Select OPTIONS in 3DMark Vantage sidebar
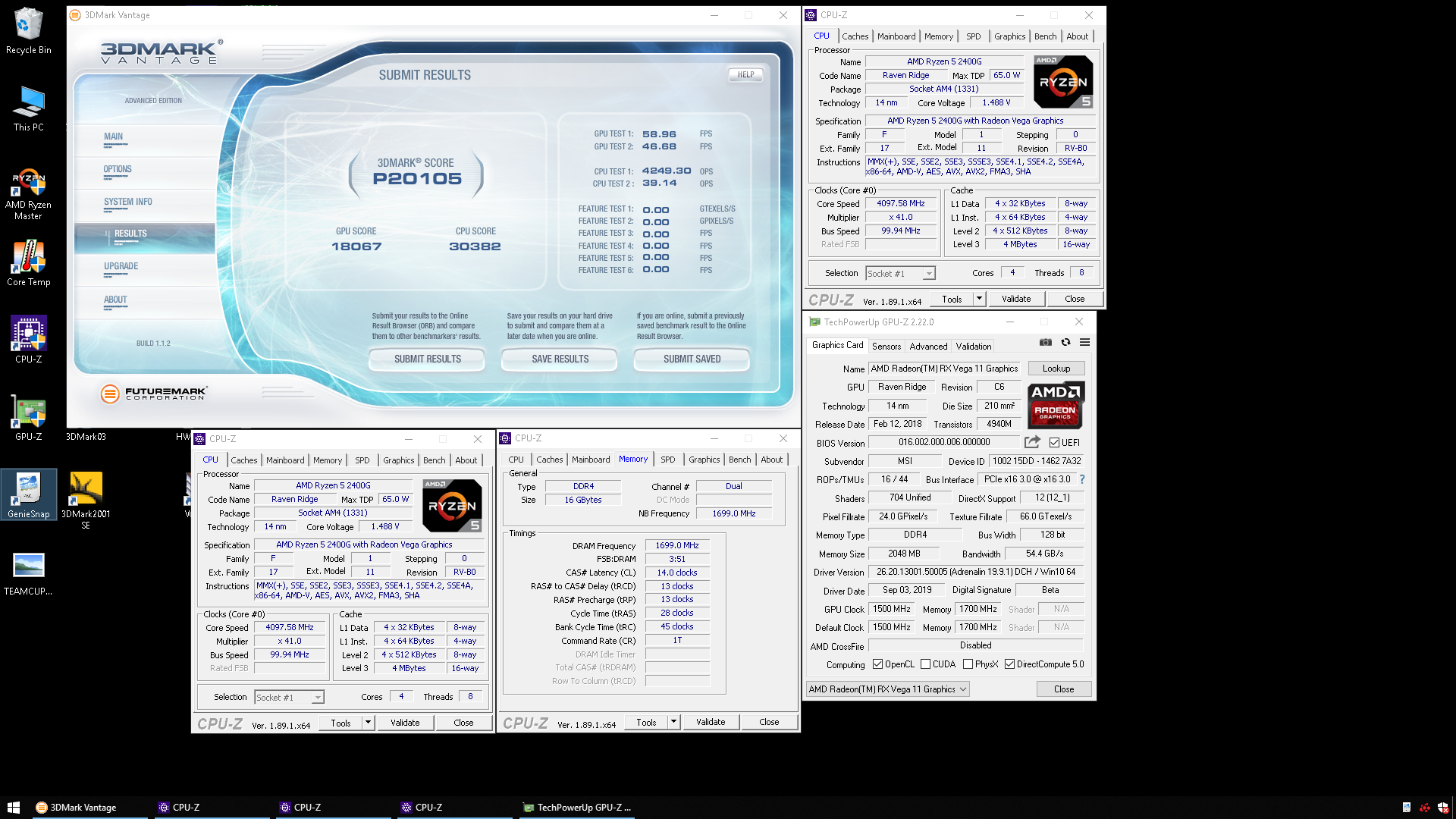The width and height of the screenshot is (1456, 819). 118,170
